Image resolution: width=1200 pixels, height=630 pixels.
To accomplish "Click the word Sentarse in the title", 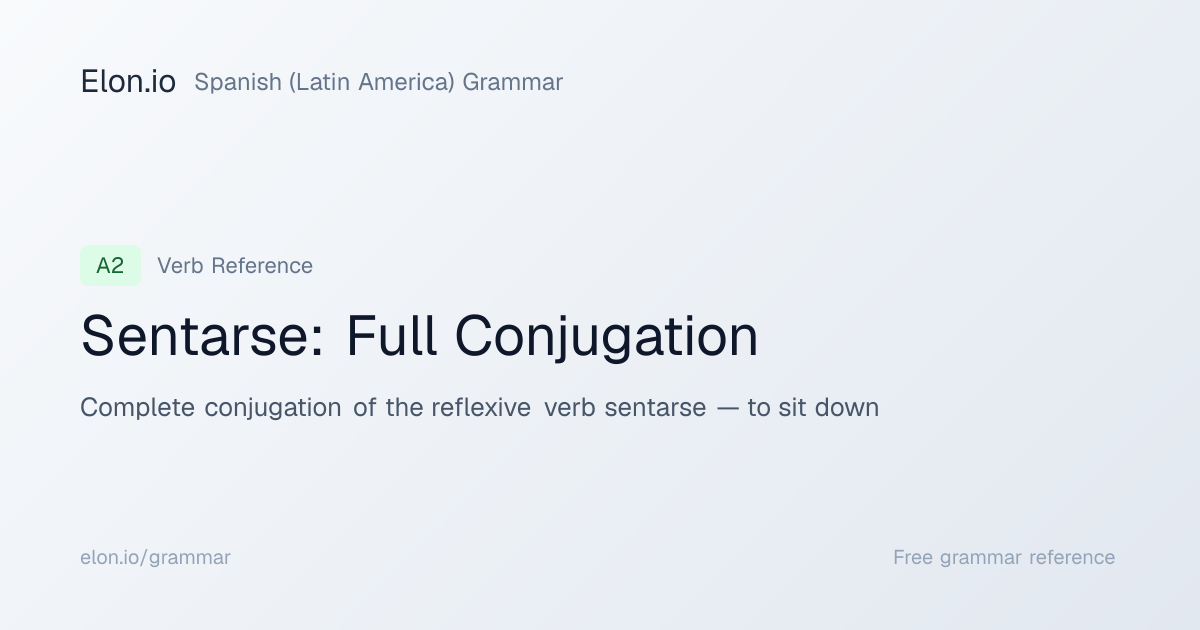I will tap(202, 336).
